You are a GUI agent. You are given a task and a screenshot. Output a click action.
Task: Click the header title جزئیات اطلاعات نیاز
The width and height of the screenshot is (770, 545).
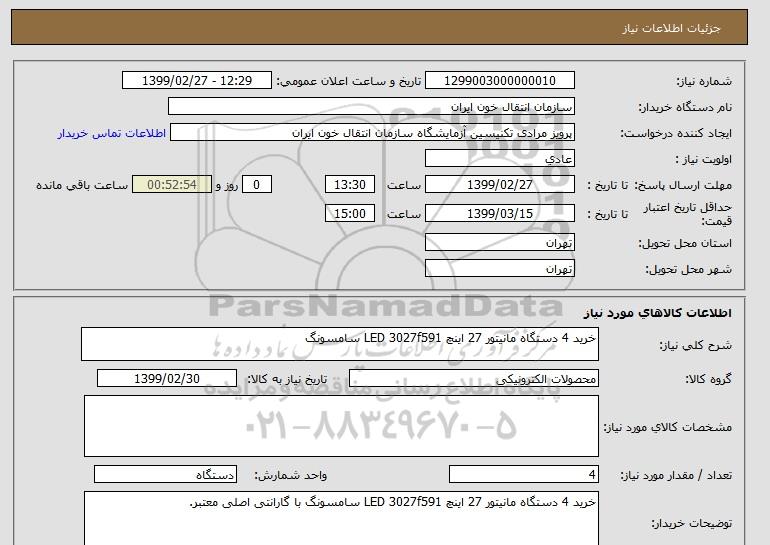[671, 28]
